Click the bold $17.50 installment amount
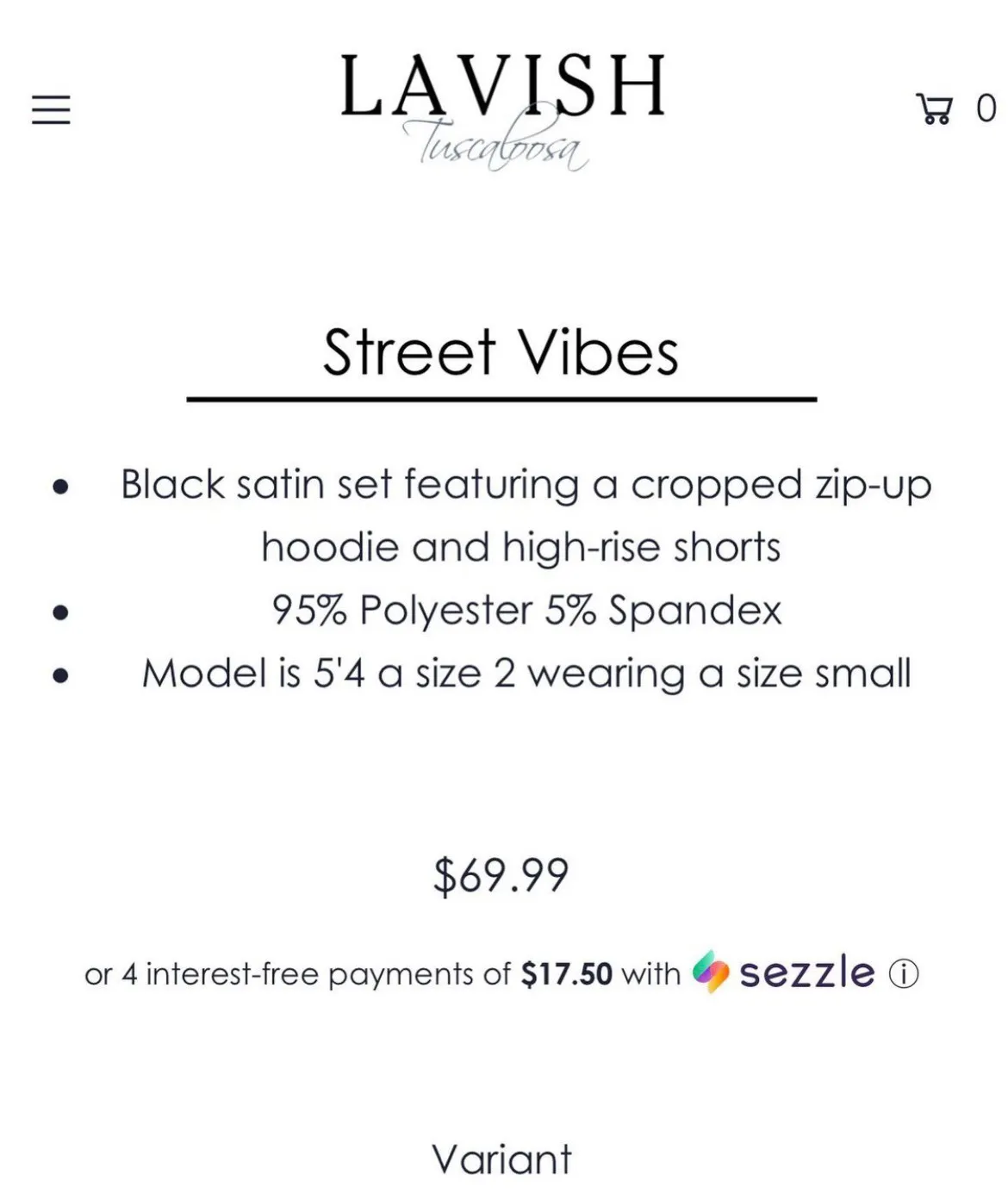Image resolution: width=1008 pixels, height=1199 pixels. tap(566, 974)
